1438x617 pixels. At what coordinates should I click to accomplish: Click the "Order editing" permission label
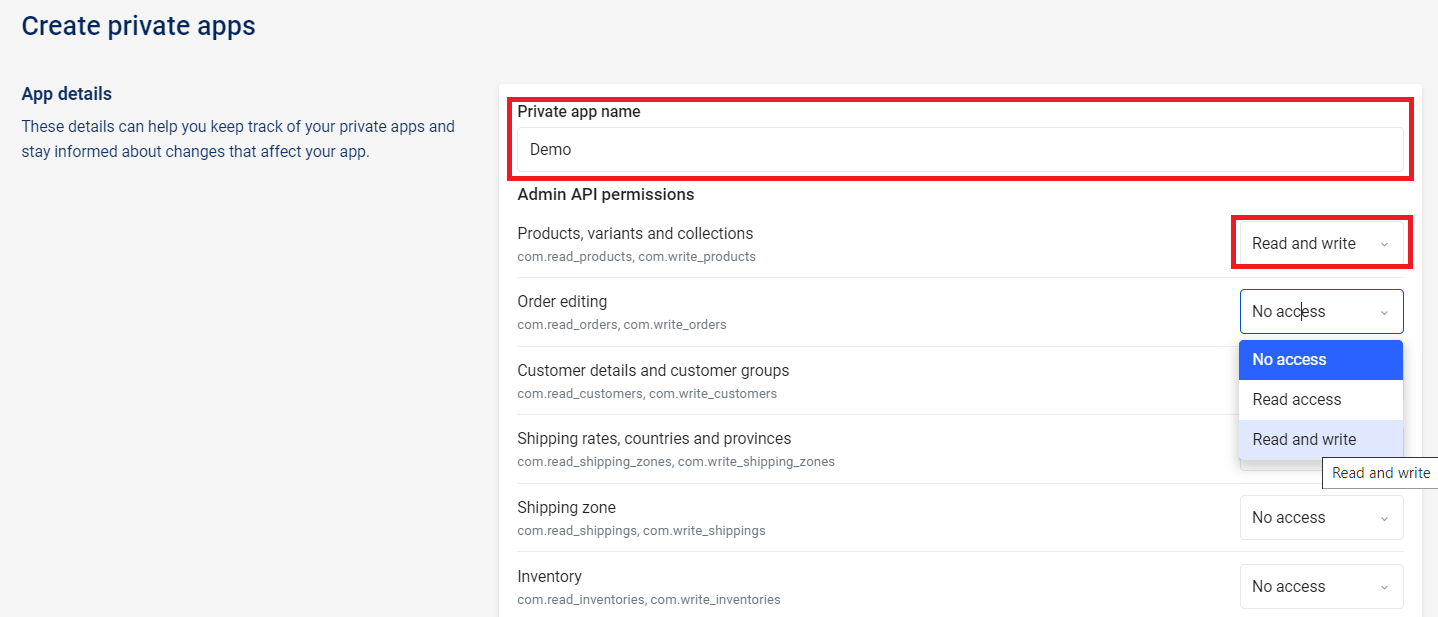point(562,302)
